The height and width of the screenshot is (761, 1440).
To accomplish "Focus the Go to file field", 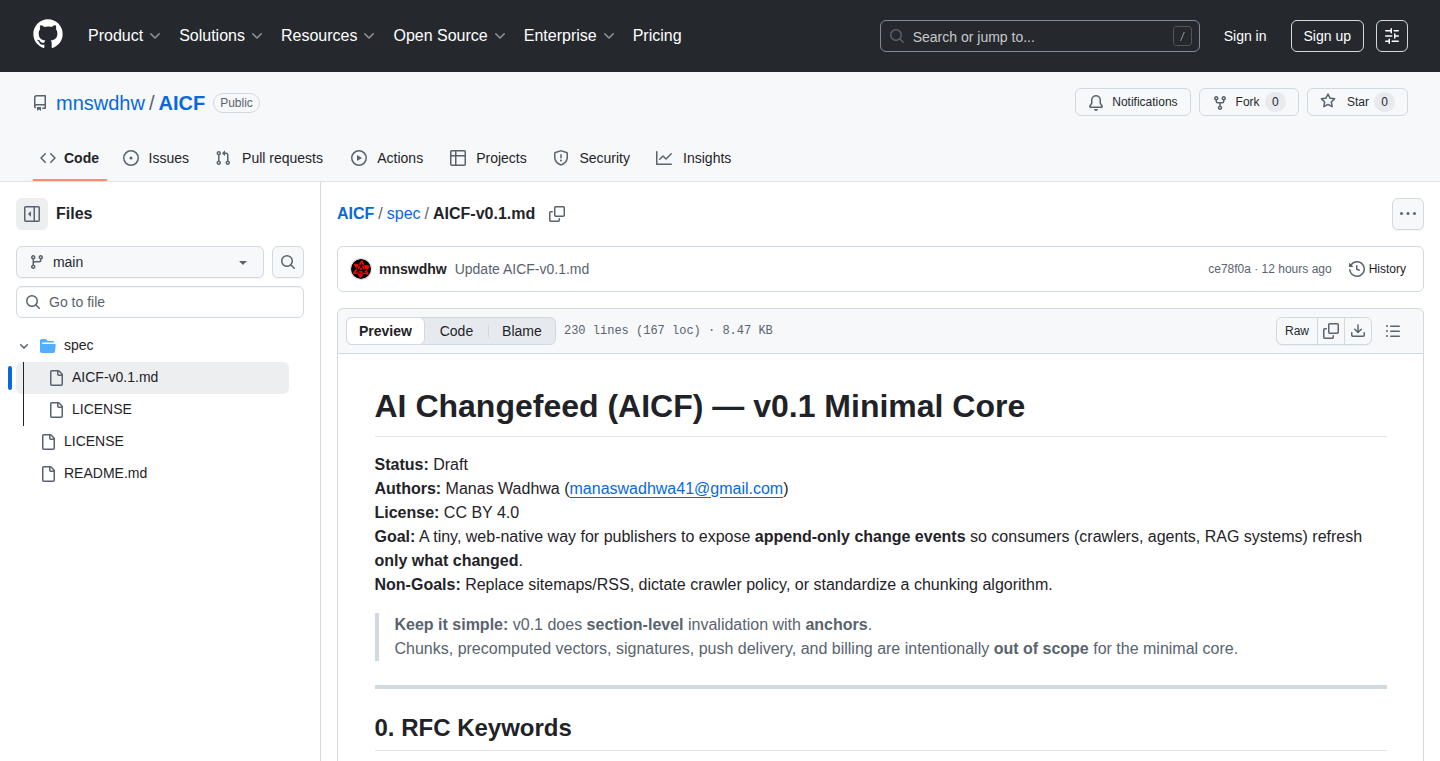I will (x=160, y=302).
